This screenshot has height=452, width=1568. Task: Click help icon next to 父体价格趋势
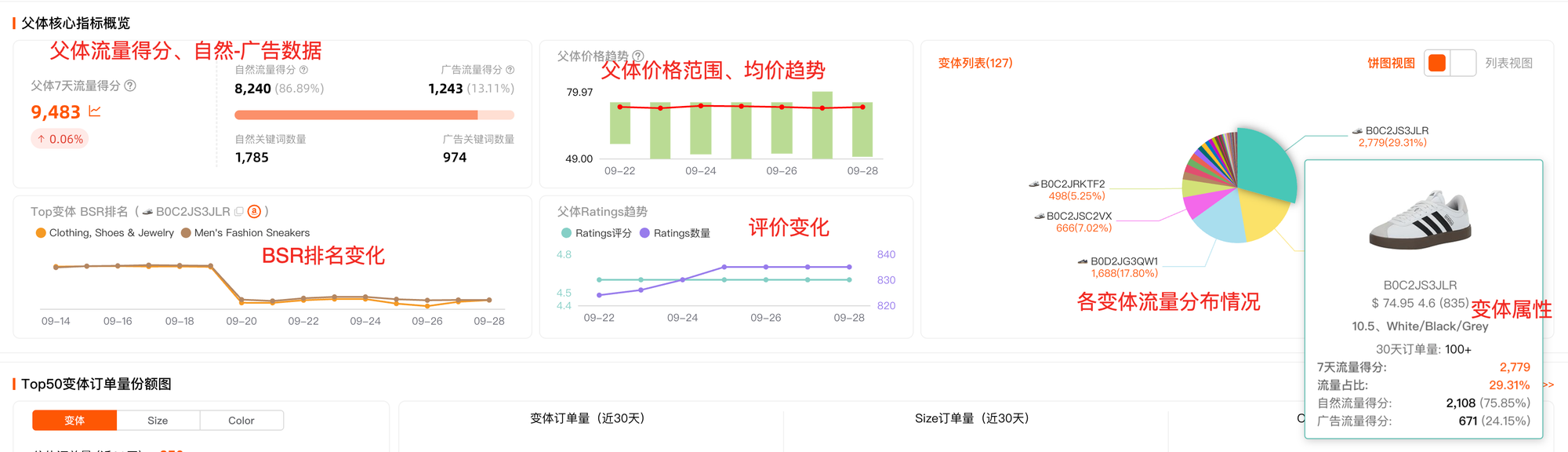pyautogui.click(x=638, y=56)
